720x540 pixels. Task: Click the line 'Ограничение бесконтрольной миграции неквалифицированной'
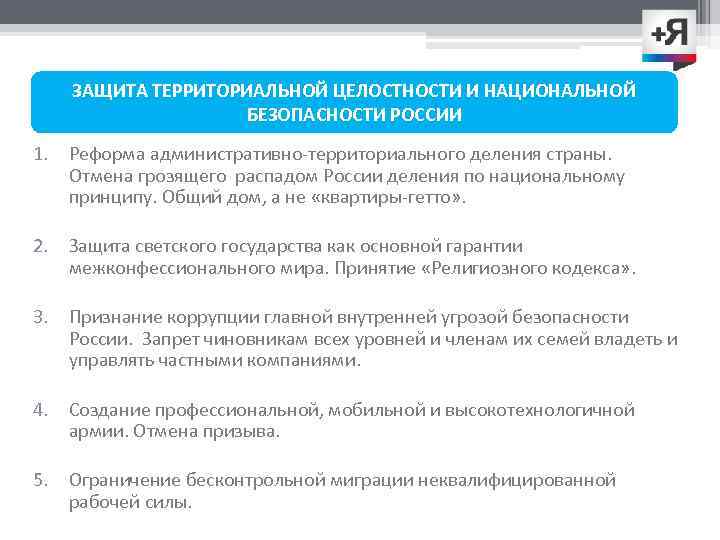coord(342,480)
